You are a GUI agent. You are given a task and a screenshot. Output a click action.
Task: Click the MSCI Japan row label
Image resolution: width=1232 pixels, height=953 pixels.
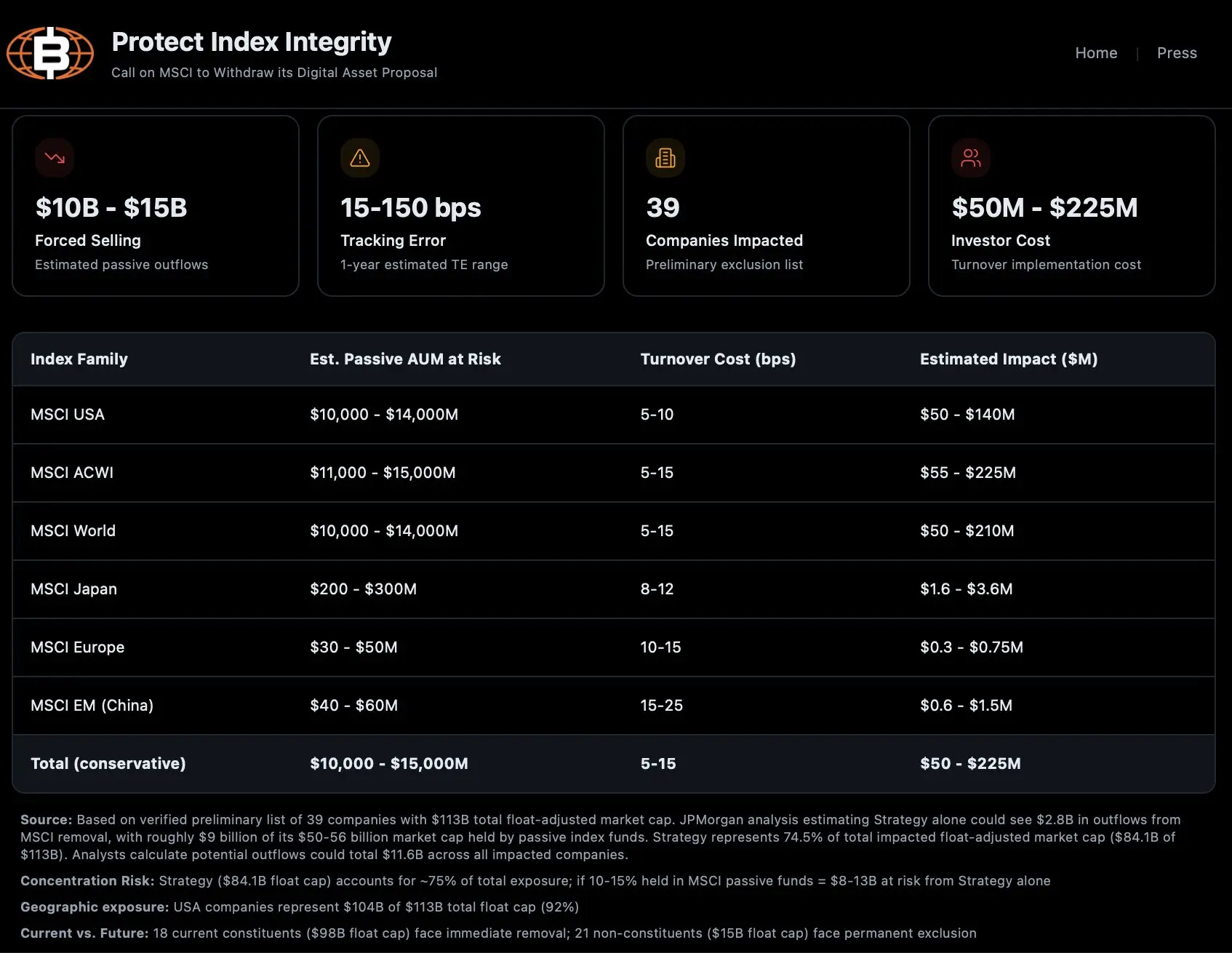click(x=73, y=589)
